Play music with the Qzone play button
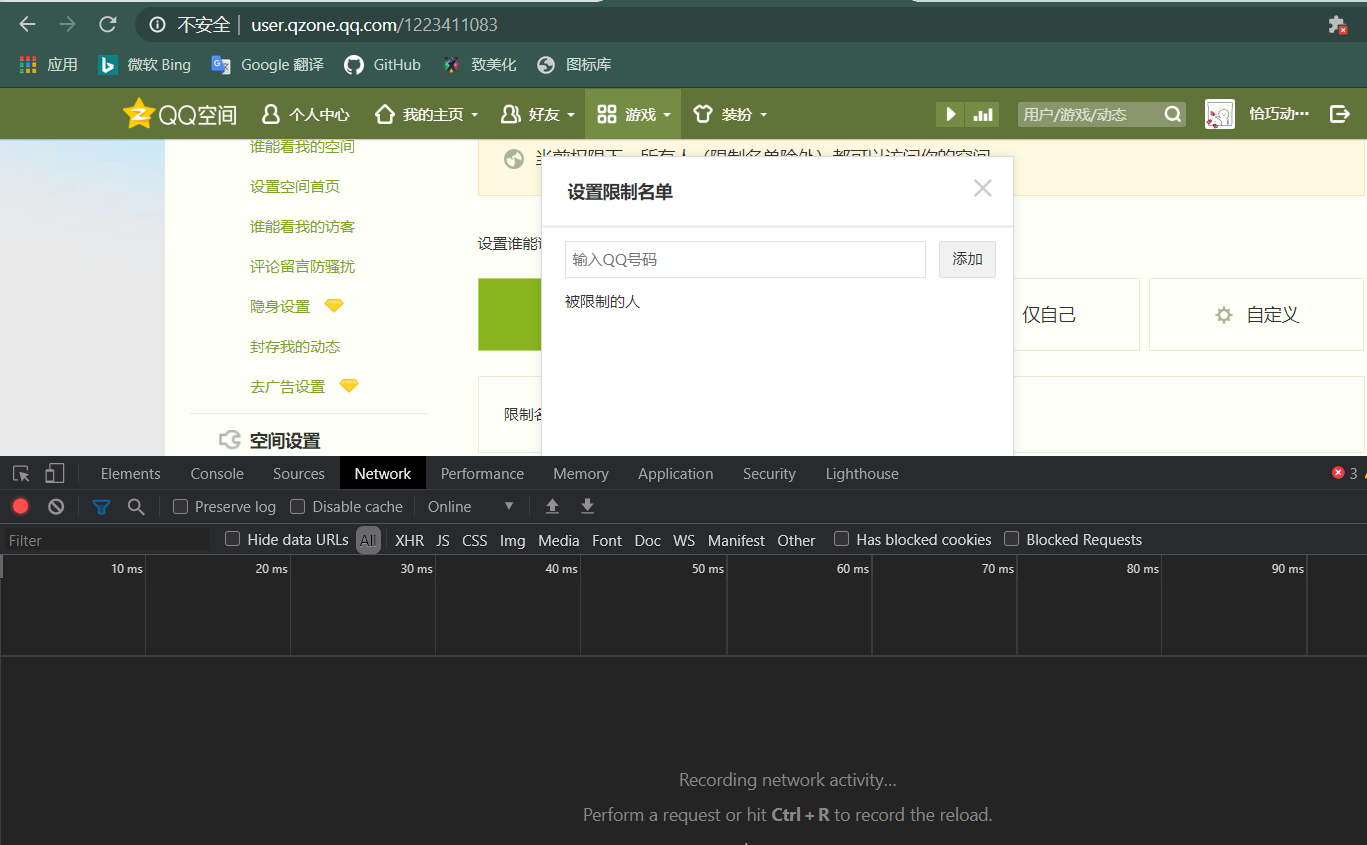This screenshot has height=845, width=1367. click(951, 114)
